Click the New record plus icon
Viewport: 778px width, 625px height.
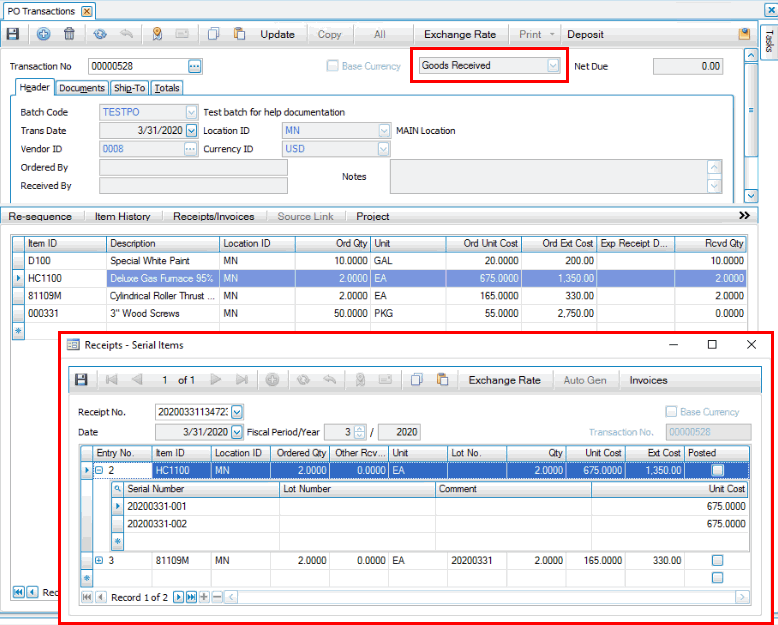click(43, 34)
